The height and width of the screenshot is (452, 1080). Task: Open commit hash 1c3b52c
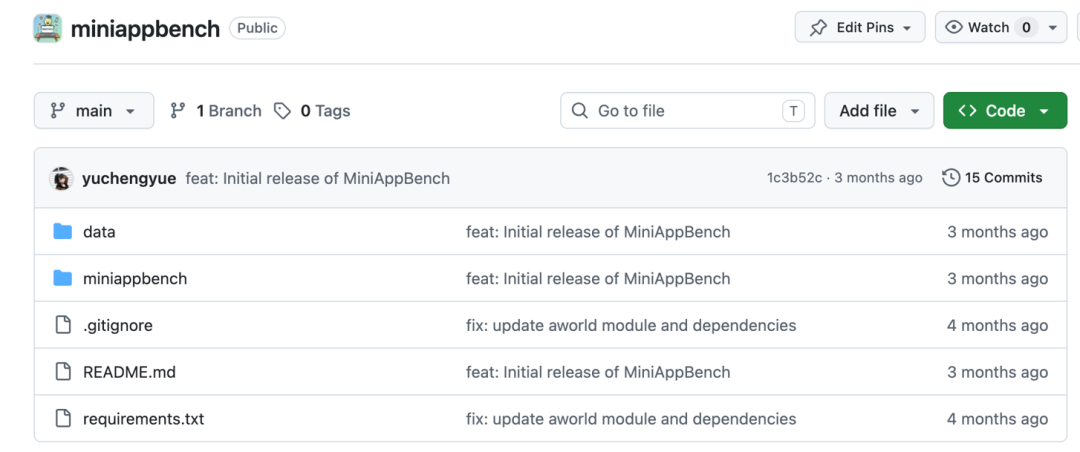pos(794,178)
